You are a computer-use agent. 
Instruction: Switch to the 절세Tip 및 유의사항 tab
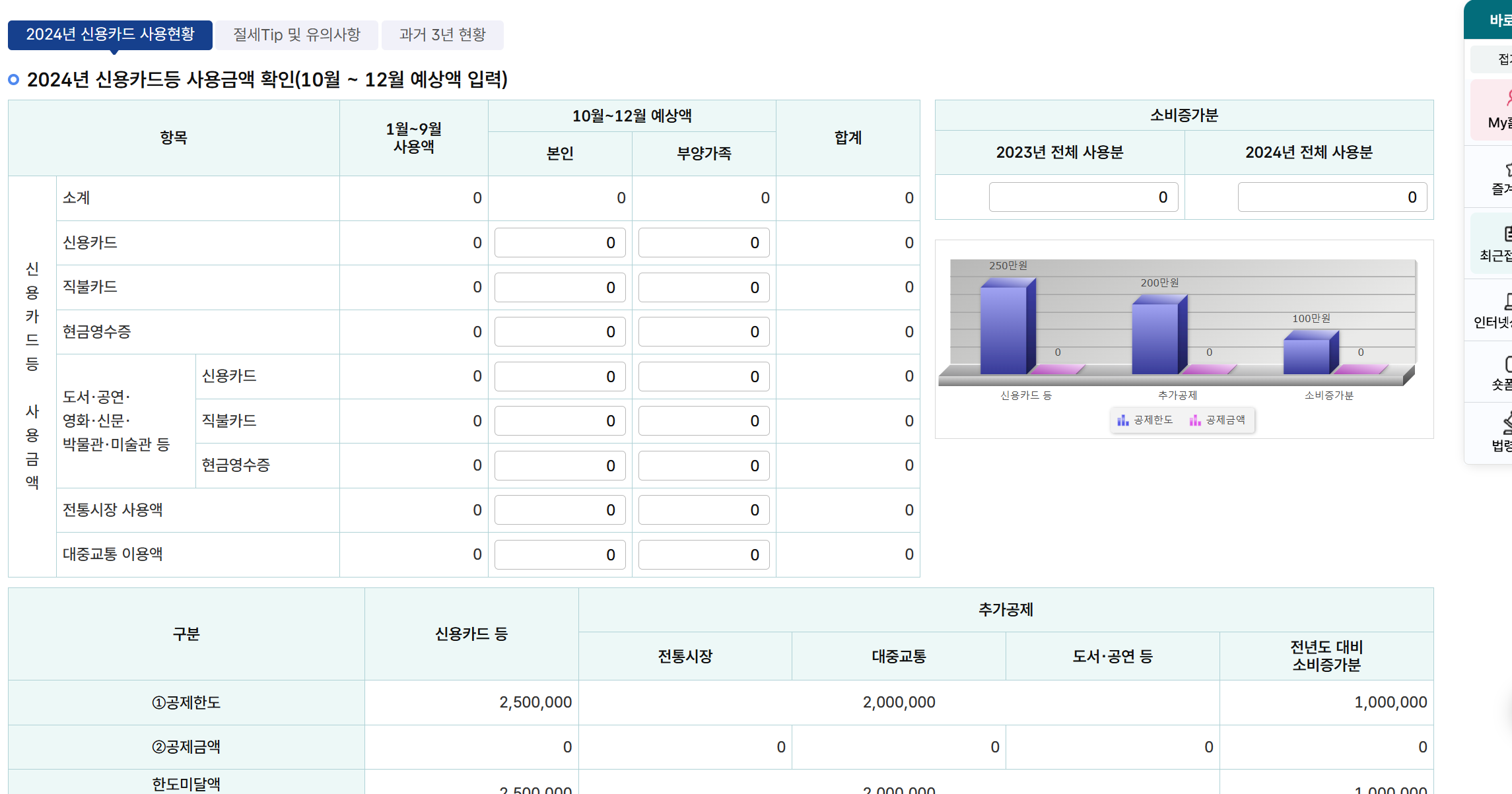(296, 35)
